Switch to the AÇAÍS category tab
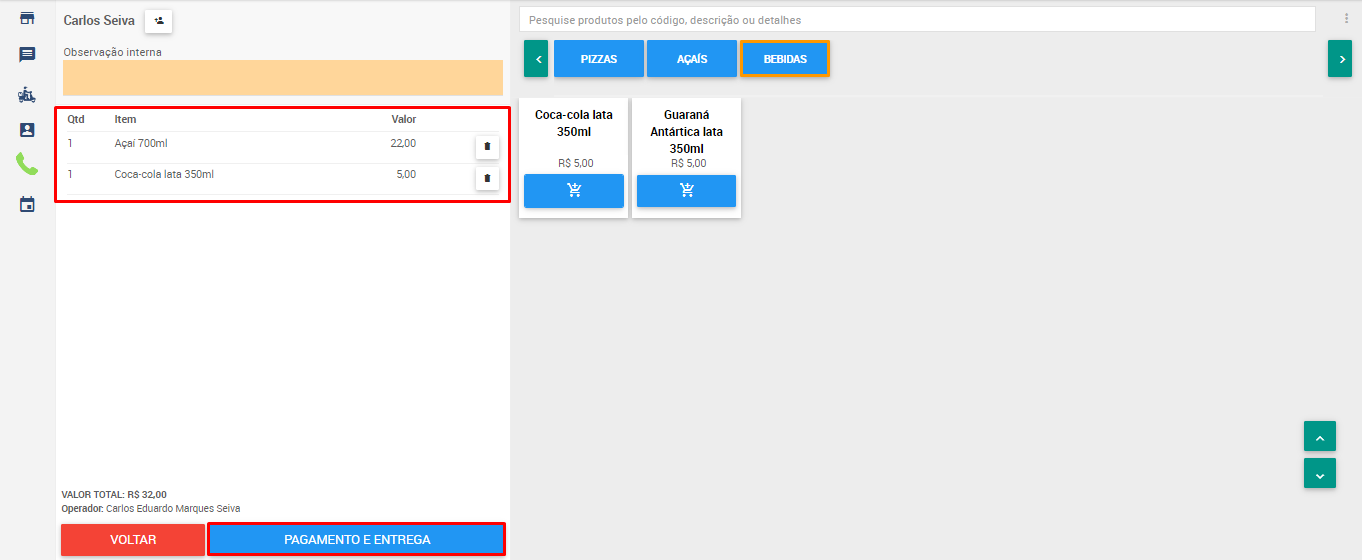Image resolution: width=1362 pixels, height=560 pixels. pyautogui.click(x=691, y=59)
